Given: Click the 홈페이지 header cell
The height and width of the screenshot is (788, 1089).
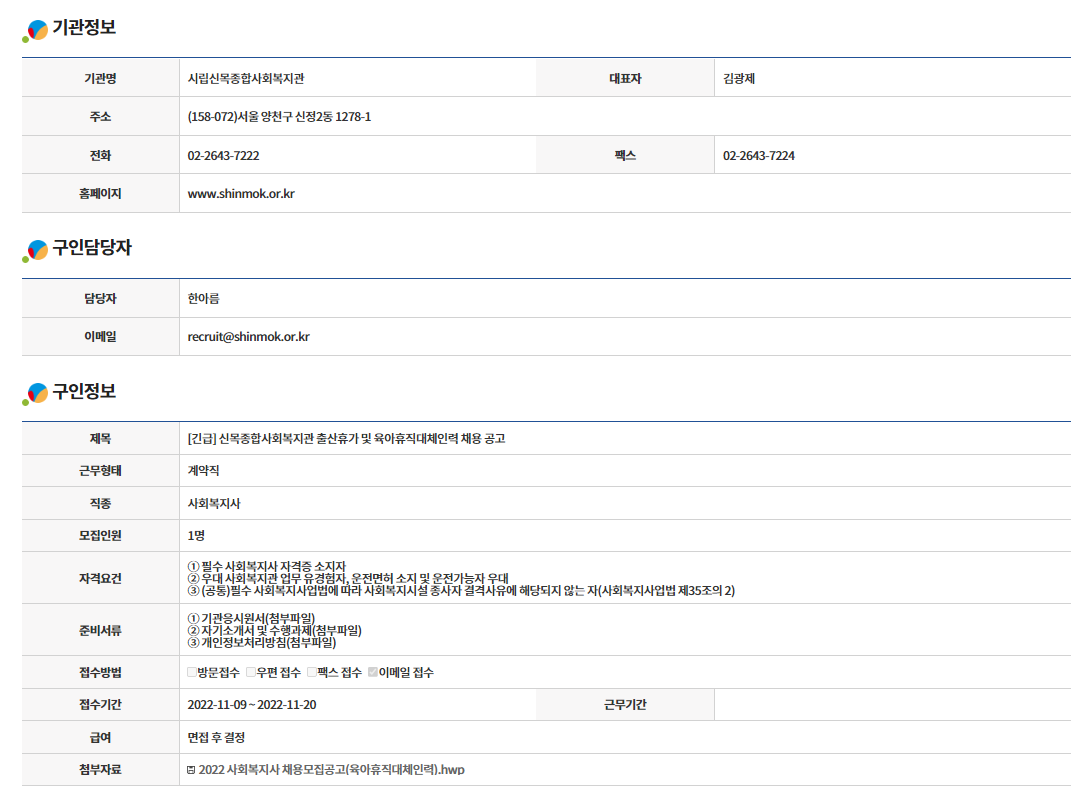Looking at the screenshot, I should (x=101, y=194).
